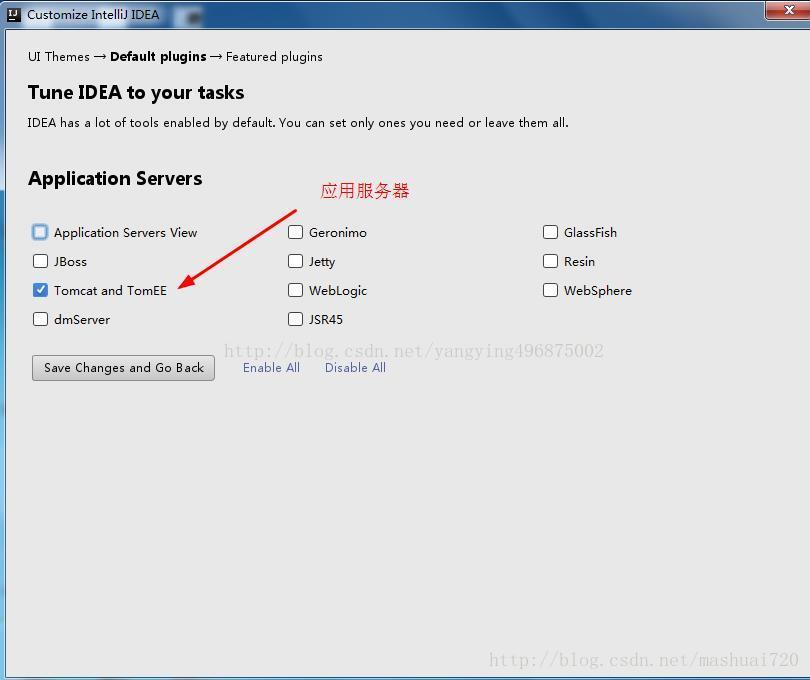Enable the JBoss server checkbox

click(x=40, y=261)
